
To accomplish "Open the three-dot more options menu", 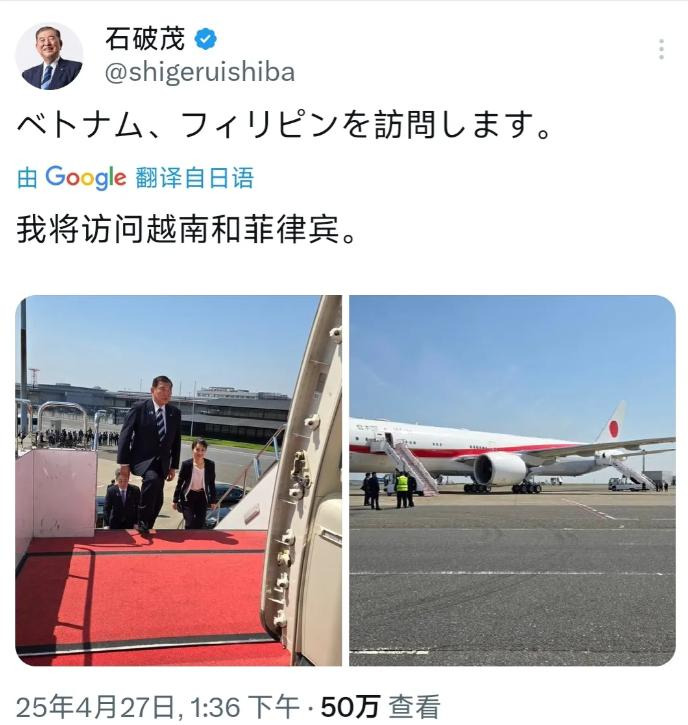I will pyautogui.click(x=662, y=49).
